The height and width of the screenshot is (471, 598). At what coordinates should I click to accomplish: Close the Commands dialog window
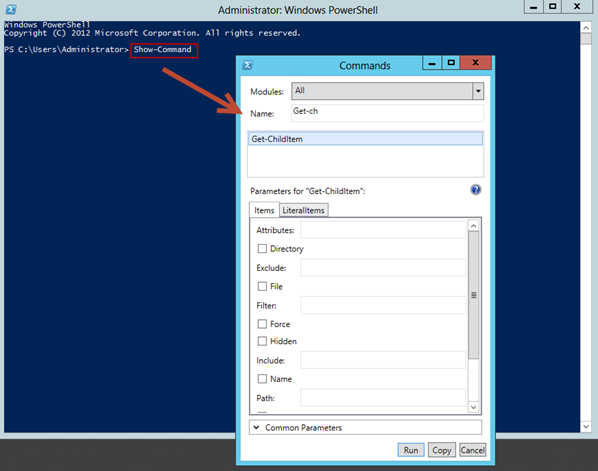click(x=476, y=63)
